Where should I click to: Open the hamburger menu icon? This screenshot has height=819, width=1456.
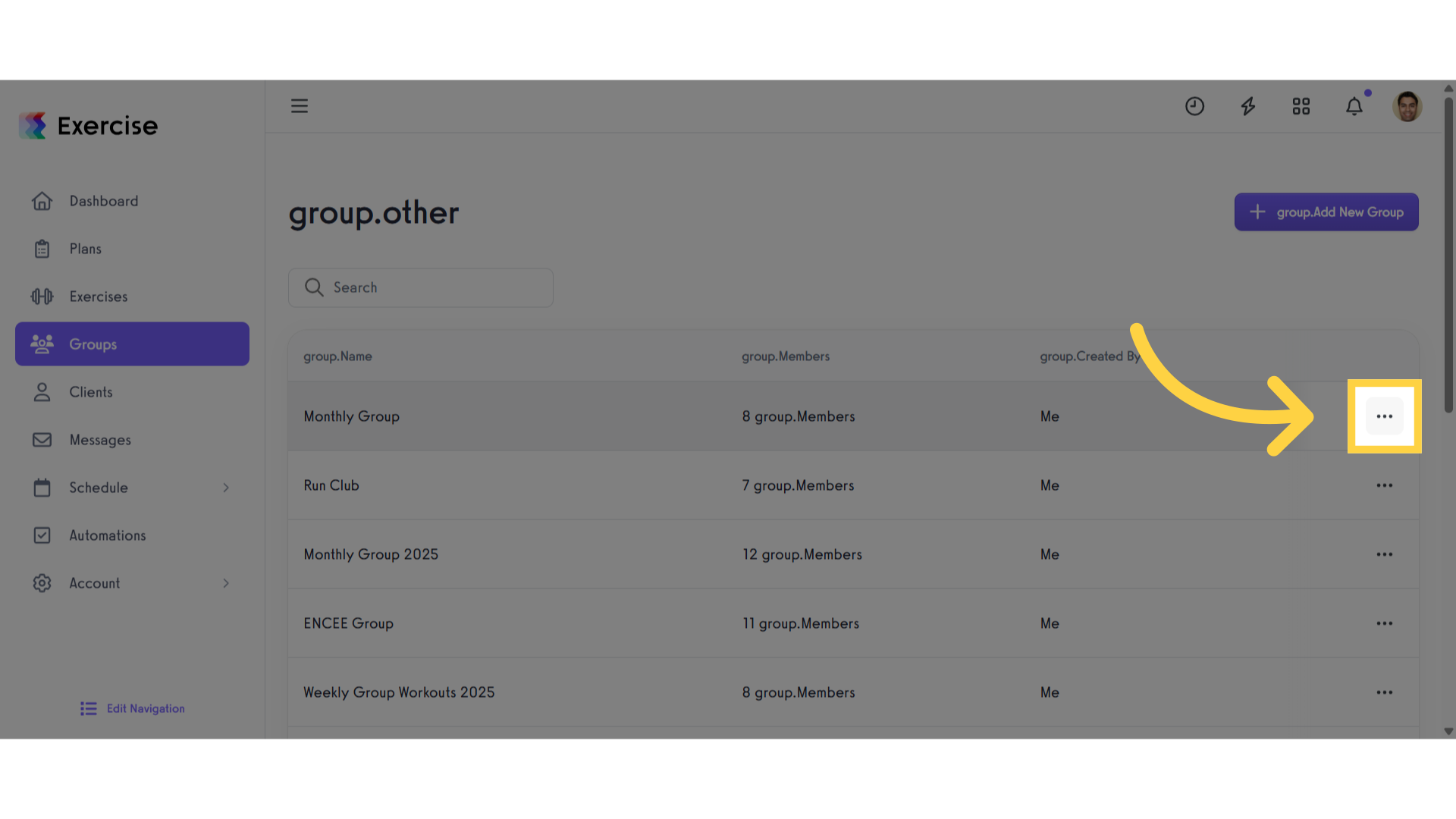[300, 106]
